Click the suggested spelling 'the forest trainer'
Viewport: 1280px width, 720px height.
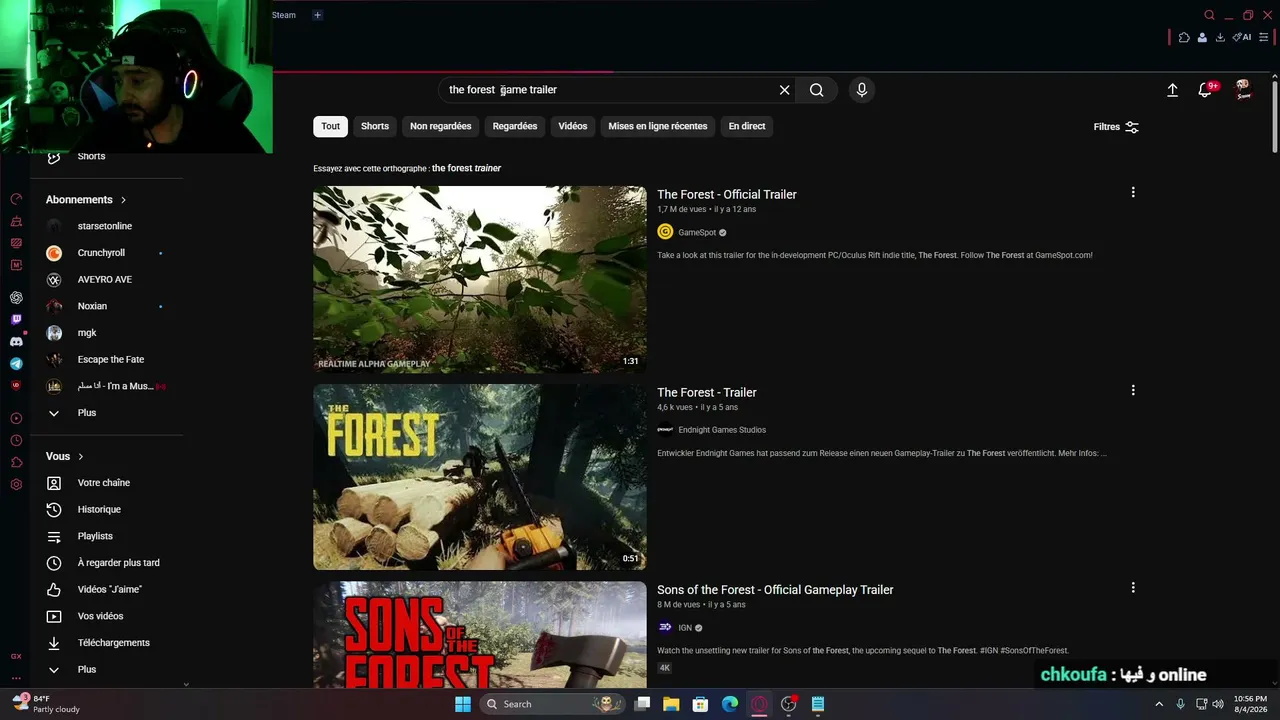466,168
